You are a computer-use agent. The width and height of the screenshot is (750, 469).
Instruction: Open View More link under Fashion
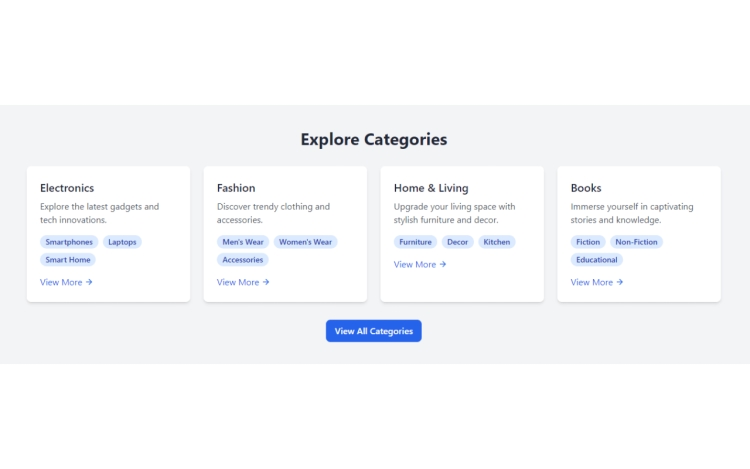click(243, 282)
